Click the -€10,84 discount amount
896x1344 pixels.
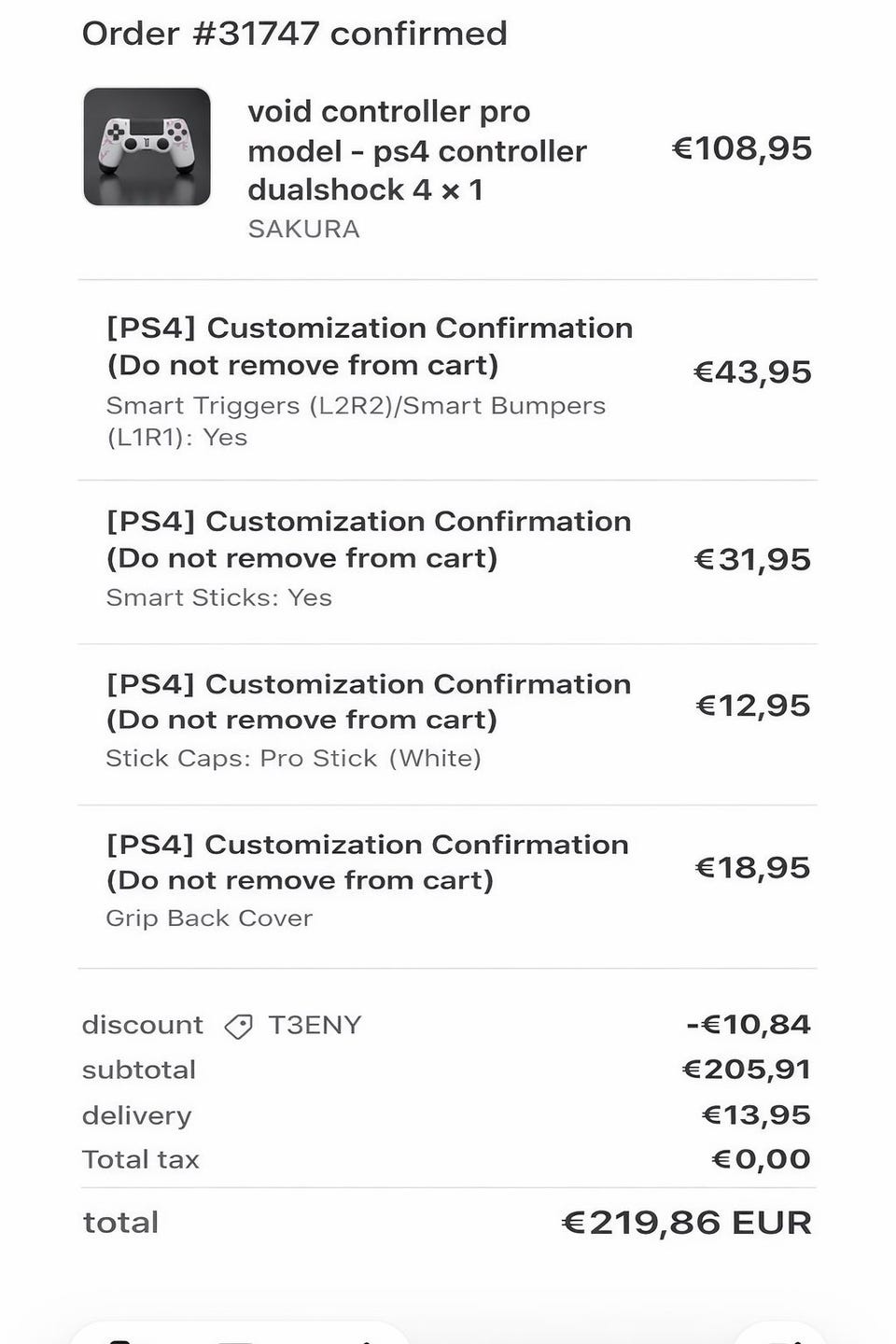coord(749,1024)
